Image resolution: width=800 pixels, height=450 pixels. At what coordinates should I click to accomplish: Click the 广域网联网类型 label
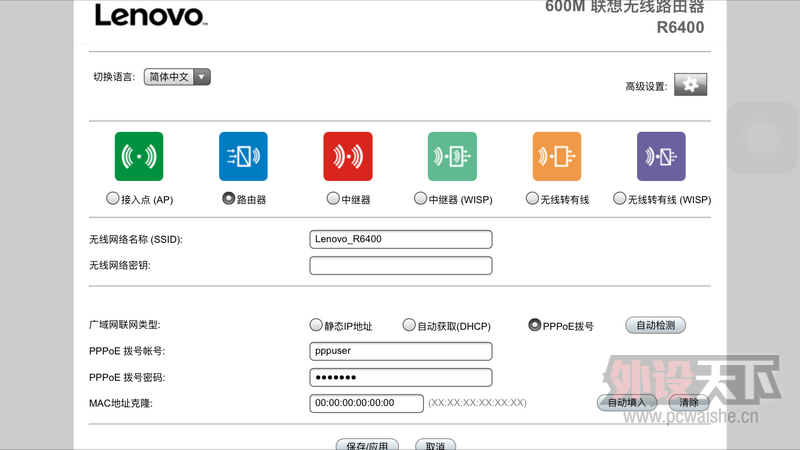point(125,325)
